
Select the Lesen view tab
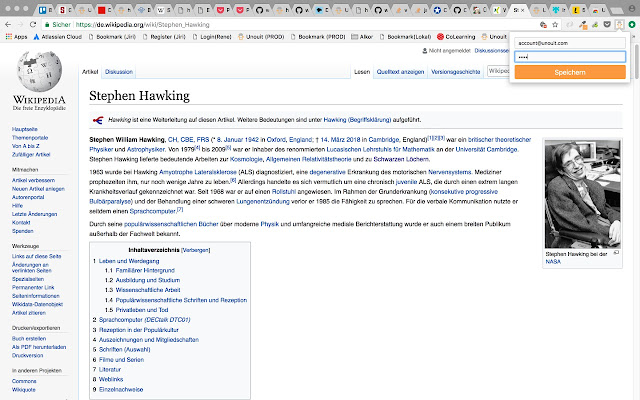coord(362,72)
